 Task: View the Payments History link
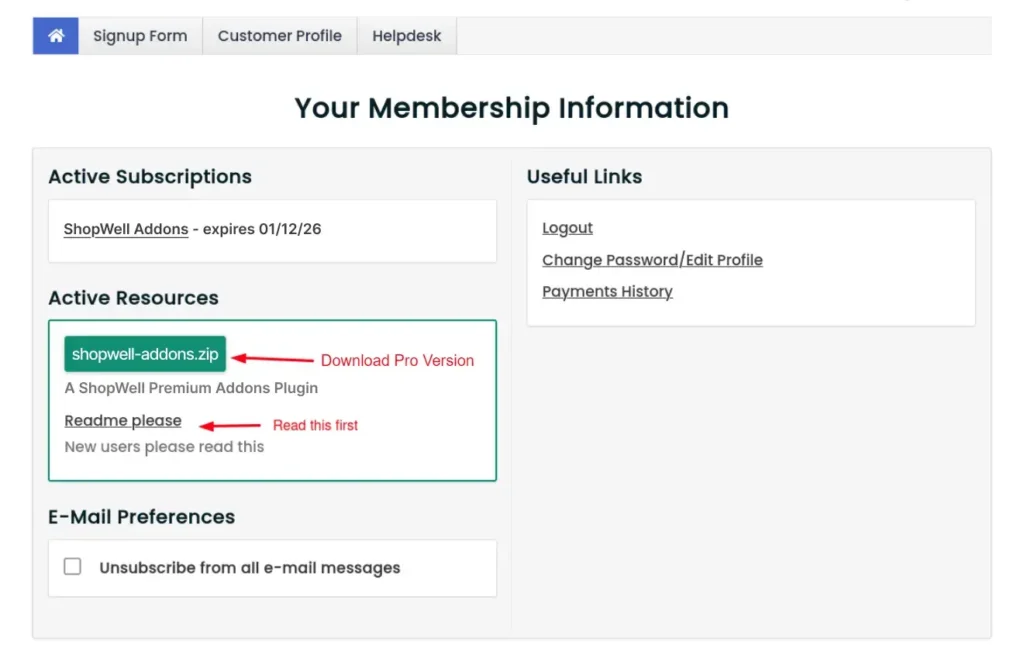[x=607, y=292]
